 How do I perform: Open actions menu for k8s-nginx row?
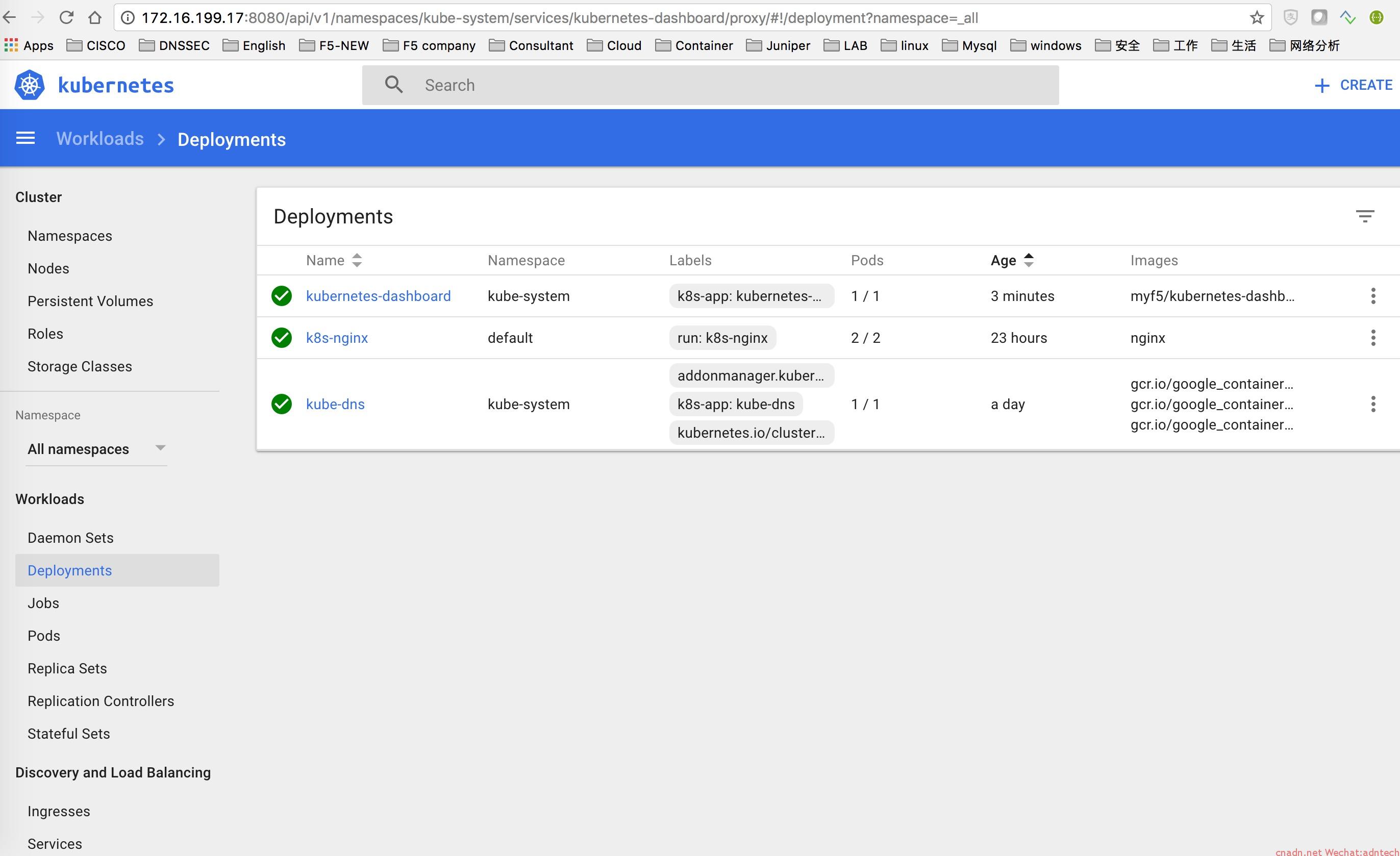coord(1373,337)
